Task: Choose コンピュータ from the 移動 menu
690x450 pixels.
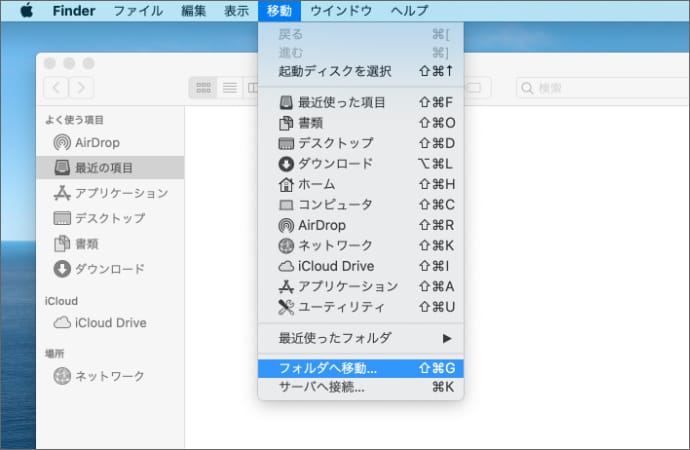Action: coord(335,205)
